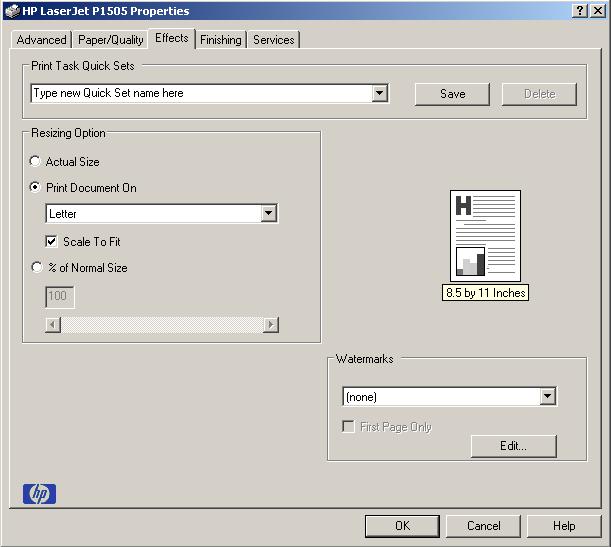Open the Print Task Quick Sets dropdown
The height and width of the screenshot is (547, 611).
[x=379, y=93]
